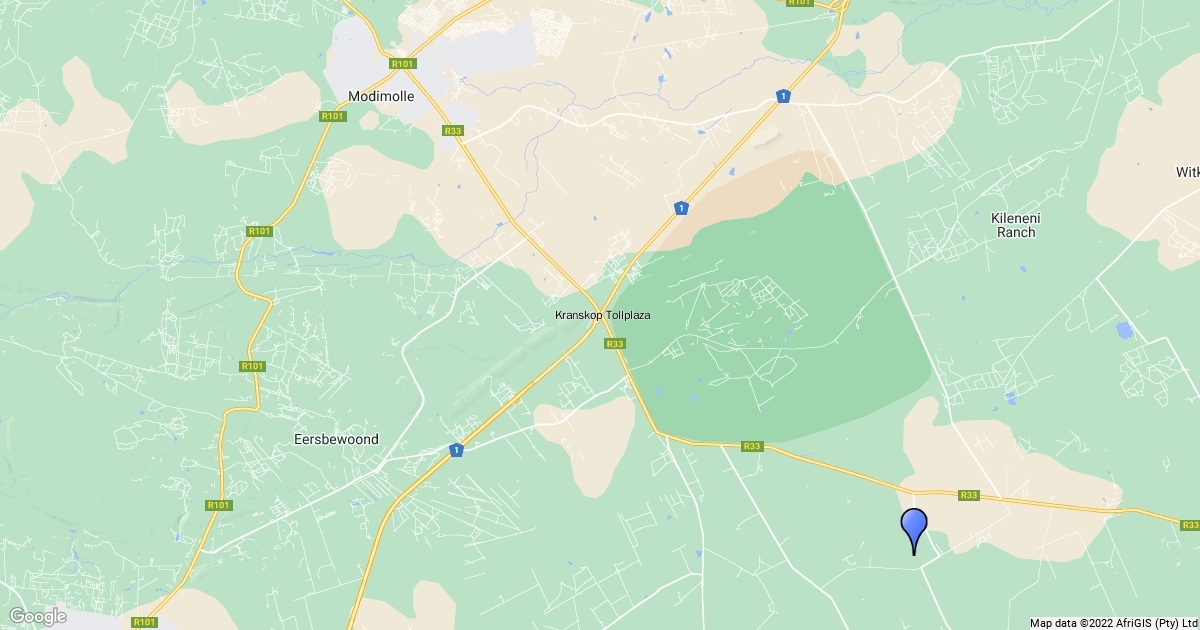Select the N1 shield nearest Eersbewoond
This screenshot has height=630, width=1200.
(x=455, y=450)
